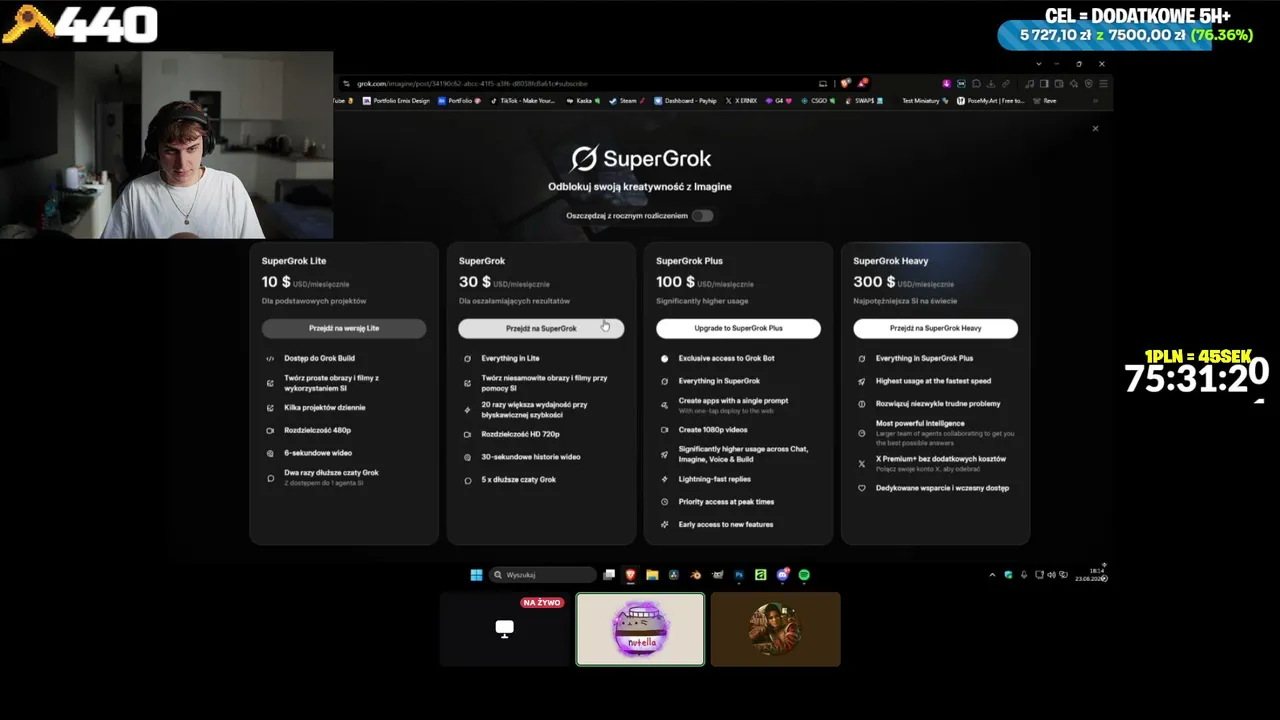Open the X ERNIX bookmark
The width and height of the screenshot is (1280, 720).
(741, 101)
